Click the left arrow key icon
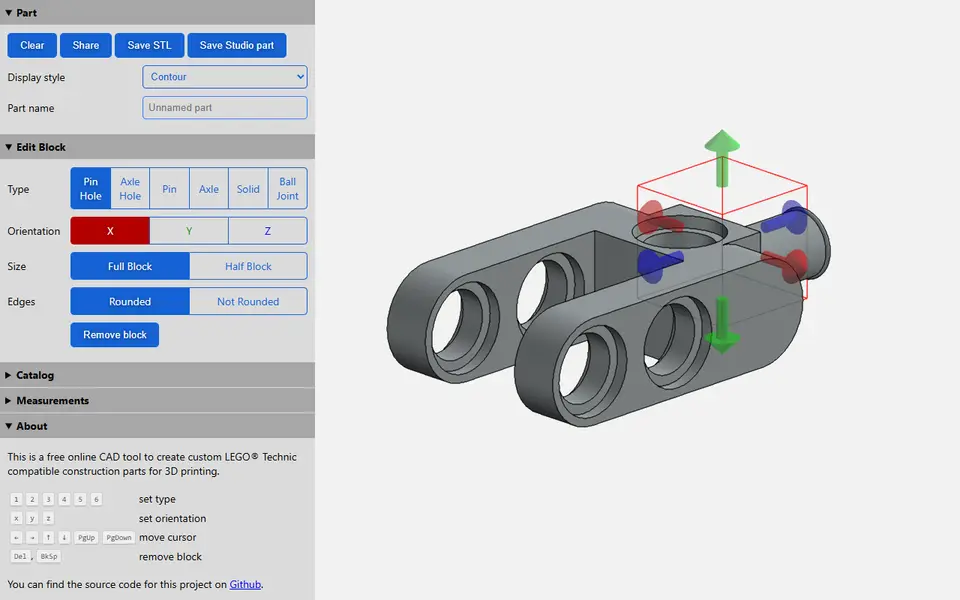Image resolution: width=960 pixels, height=600 pixels. click(17, 537)
